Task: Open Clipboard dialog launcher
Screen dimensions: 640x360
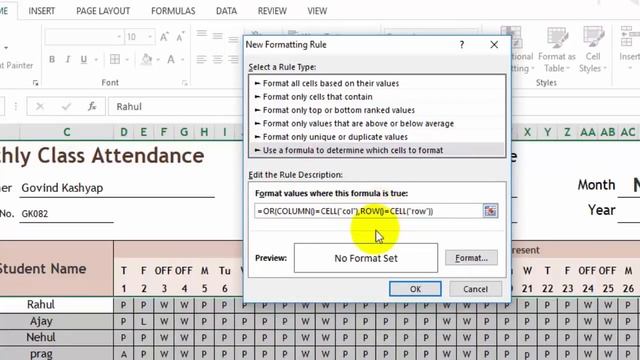Action: pyautogui.click(x=36, y=83)
